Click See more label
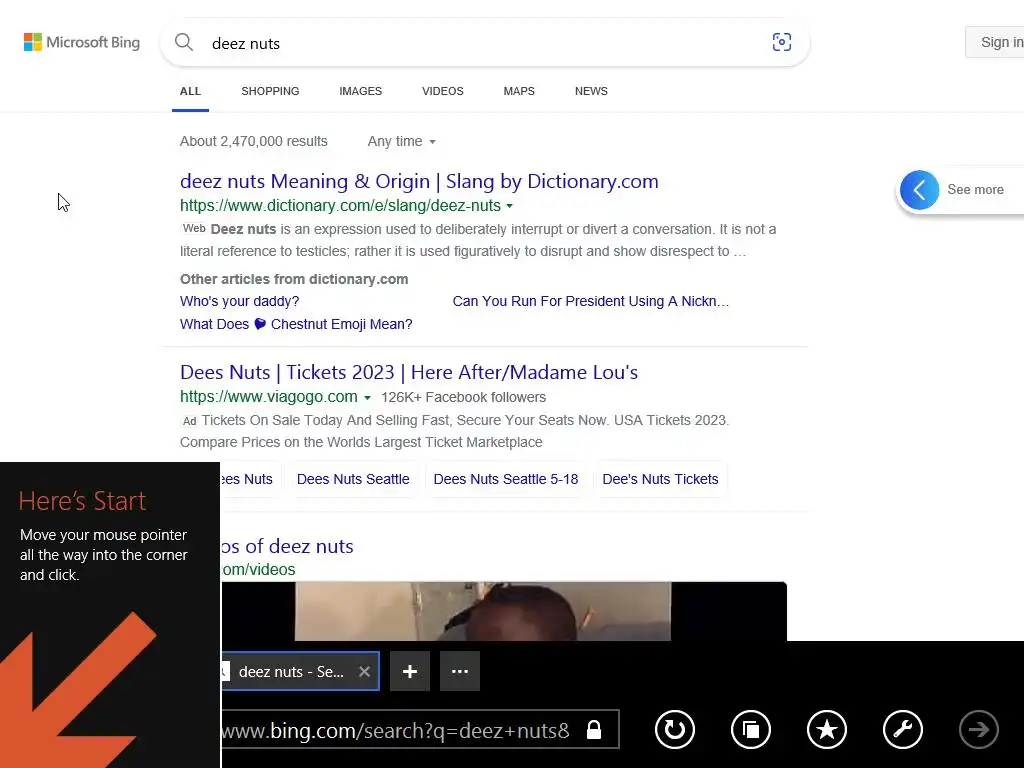Image resolution: width=1024 pixels, height=768 pixels. (976, 189)
